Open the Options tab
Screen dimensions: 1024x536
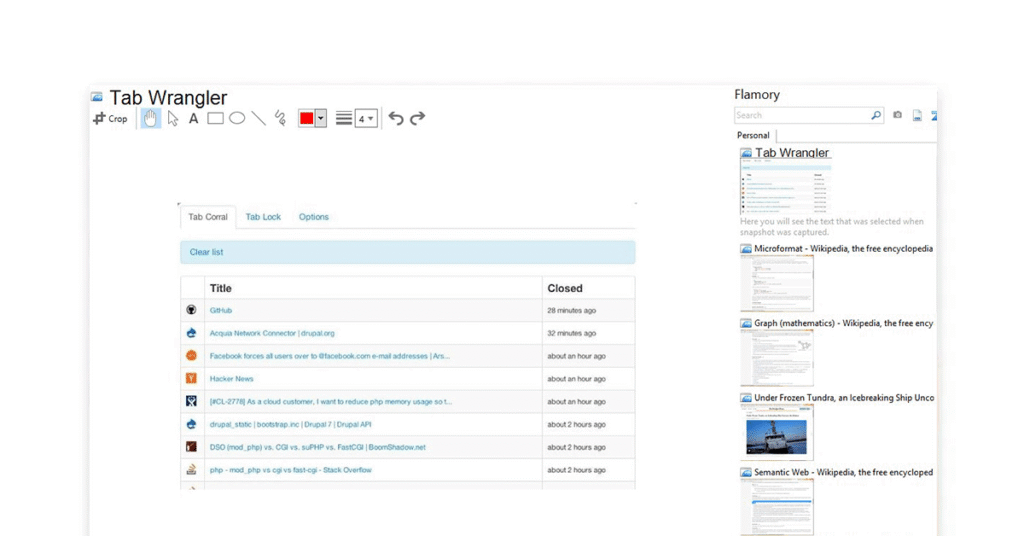click(313, 217)
